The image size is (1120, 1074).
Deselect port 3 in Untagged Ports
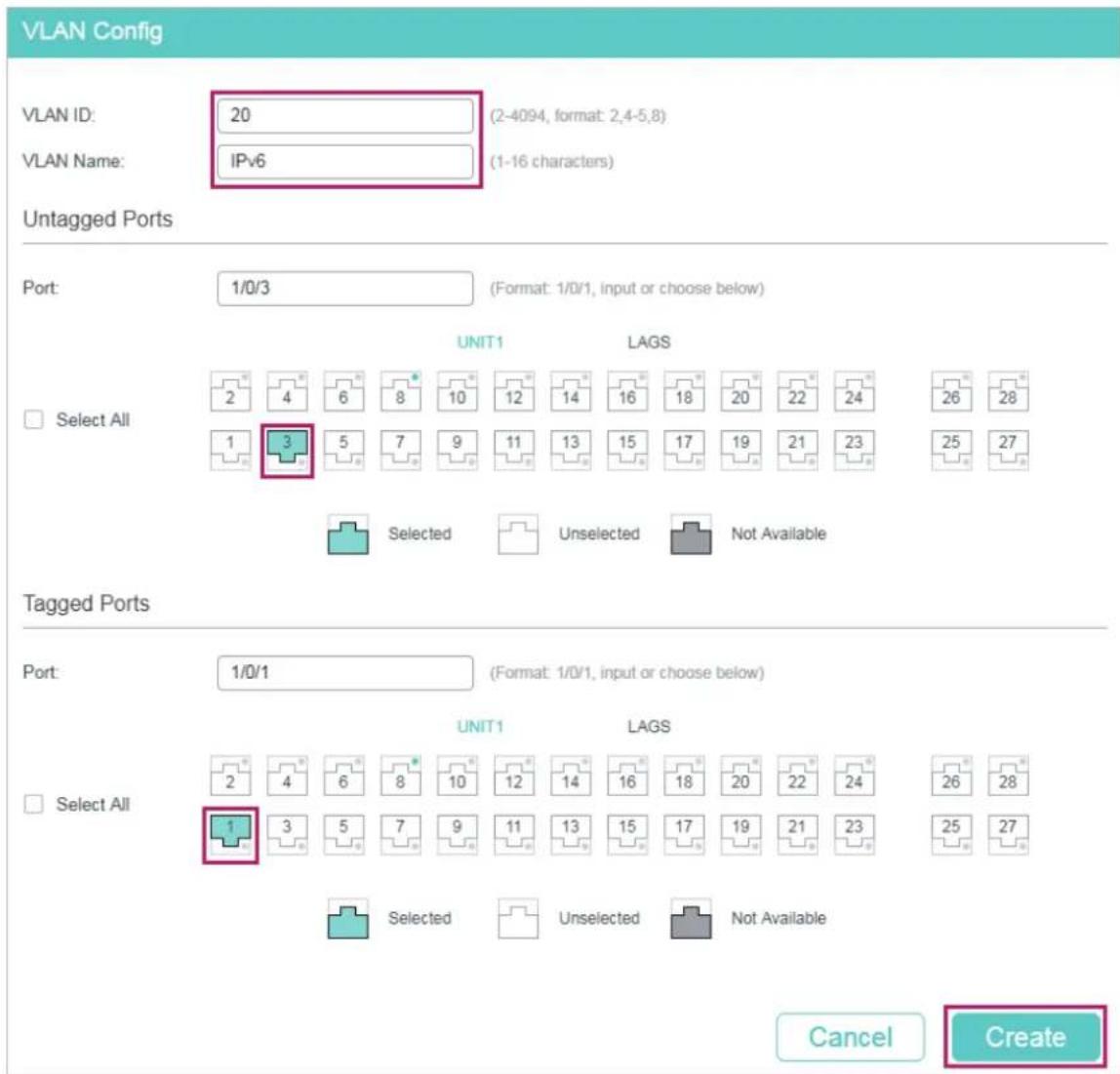click(x=287, y=451)
